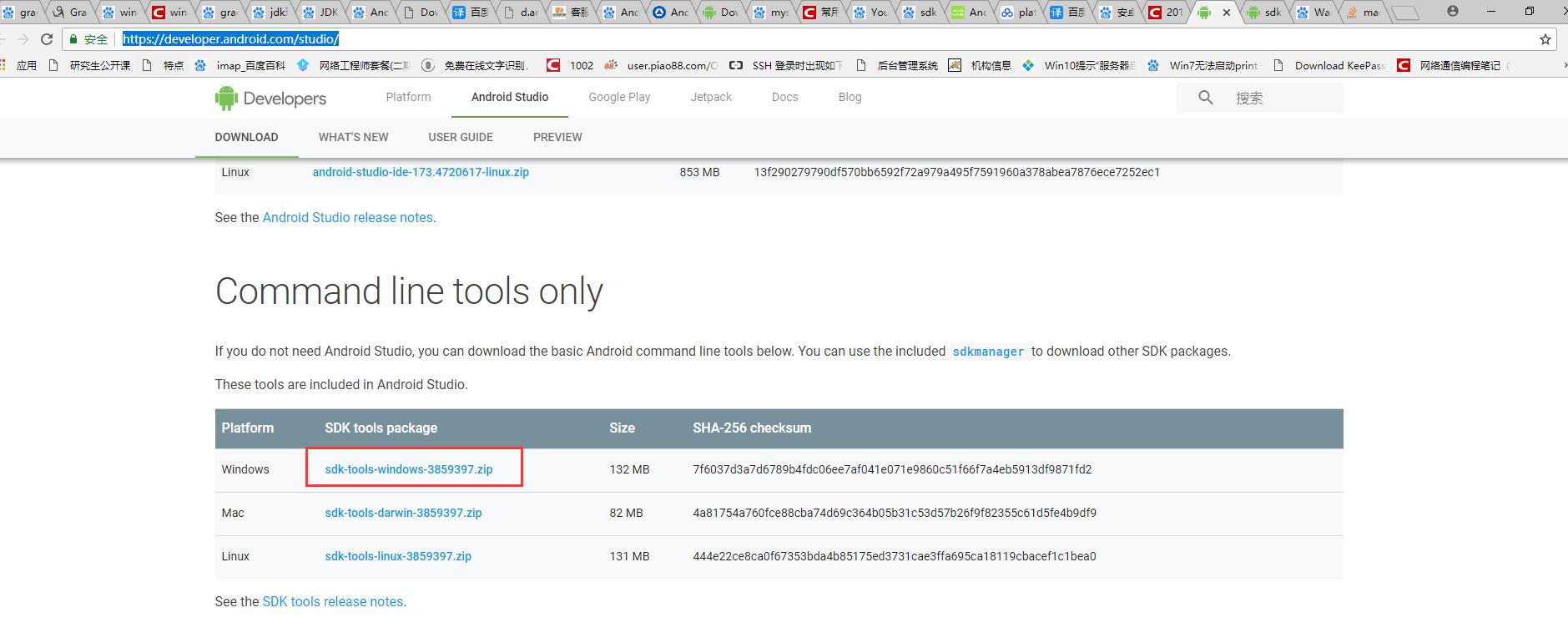The width and height of the screenshot is (1568, 633).
Task: Open the 免费在线文字识别 bookmark
Action: pyautogui.click(x=476, y=65)
